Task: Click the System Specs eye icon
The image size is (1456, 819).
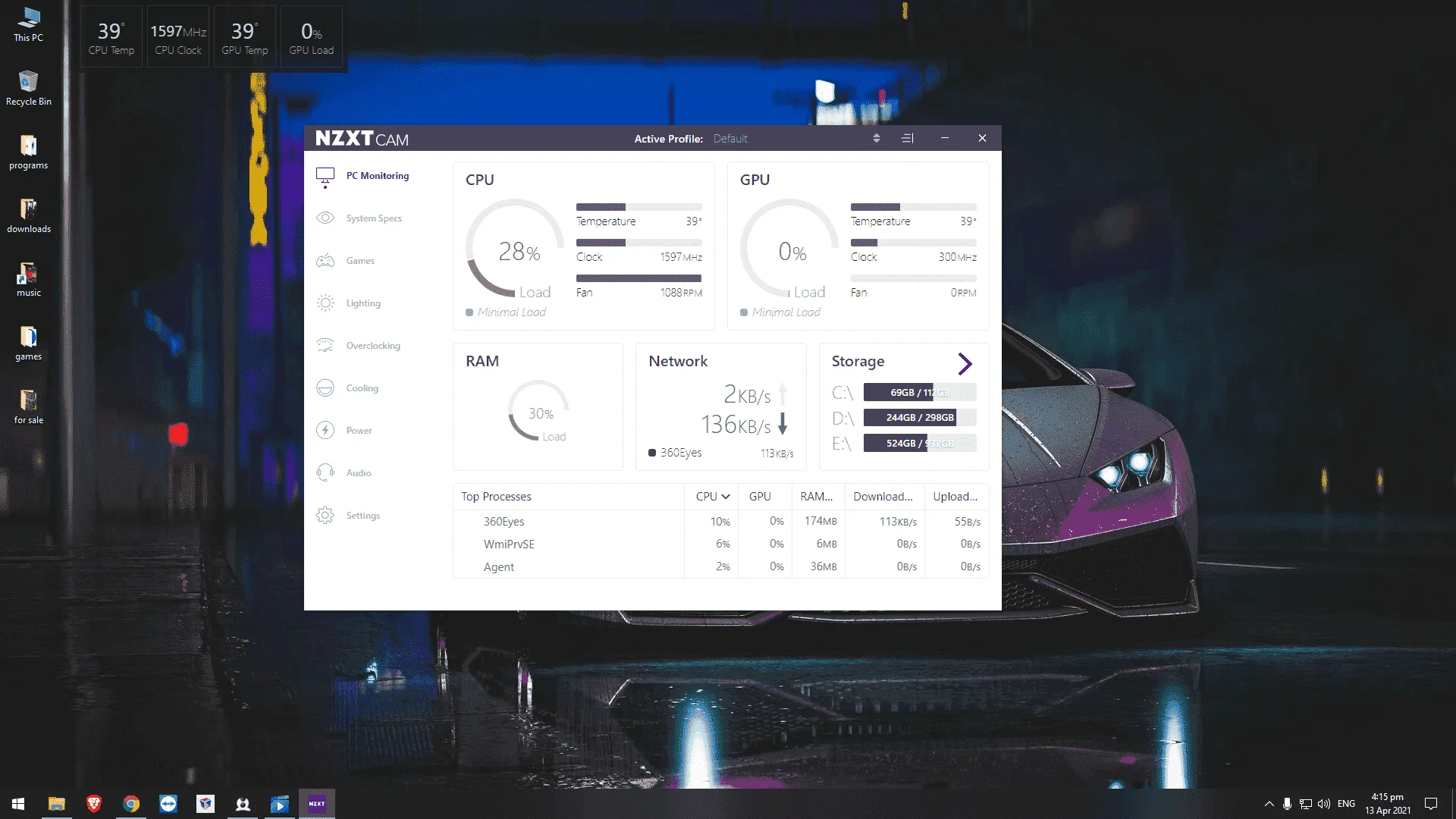Action: click(325, 218)
